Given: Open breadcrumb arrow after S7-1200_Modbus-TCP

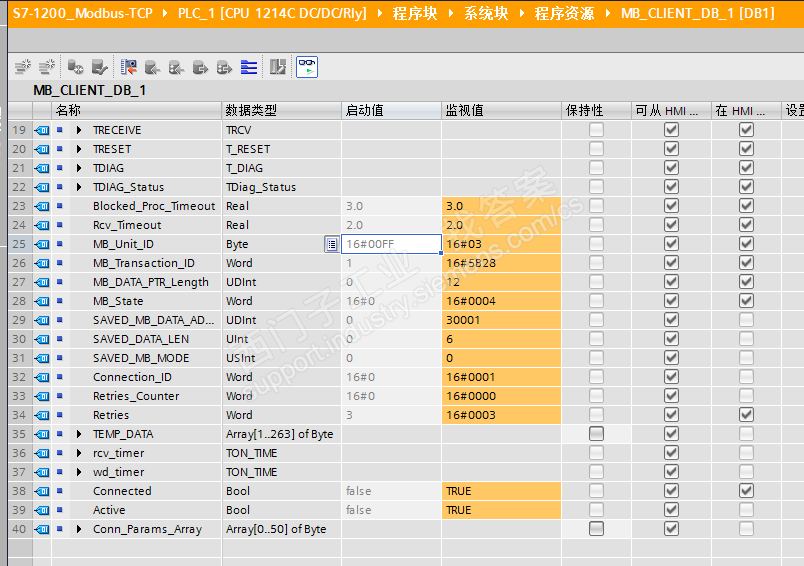Looking at the screenshot, I should pos(165,13).
